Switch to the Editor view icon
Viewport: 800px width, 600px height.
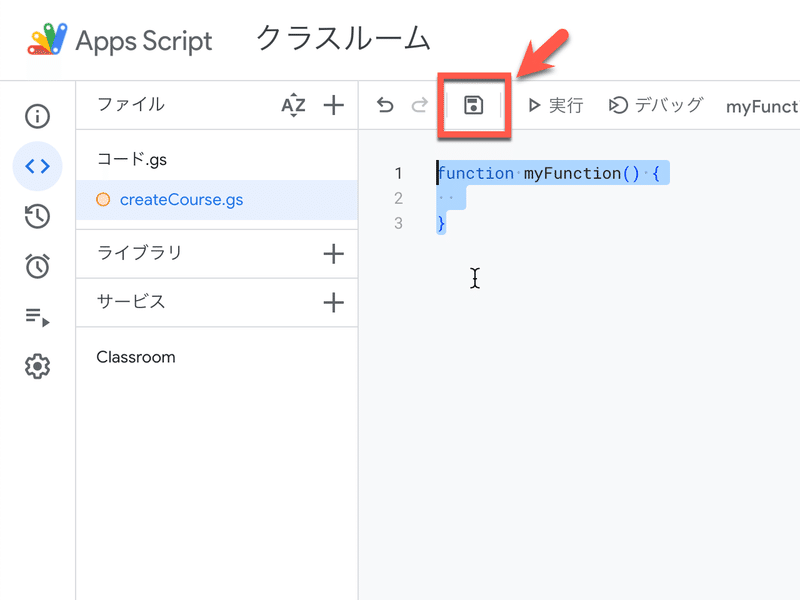click(x=37, y=166)
